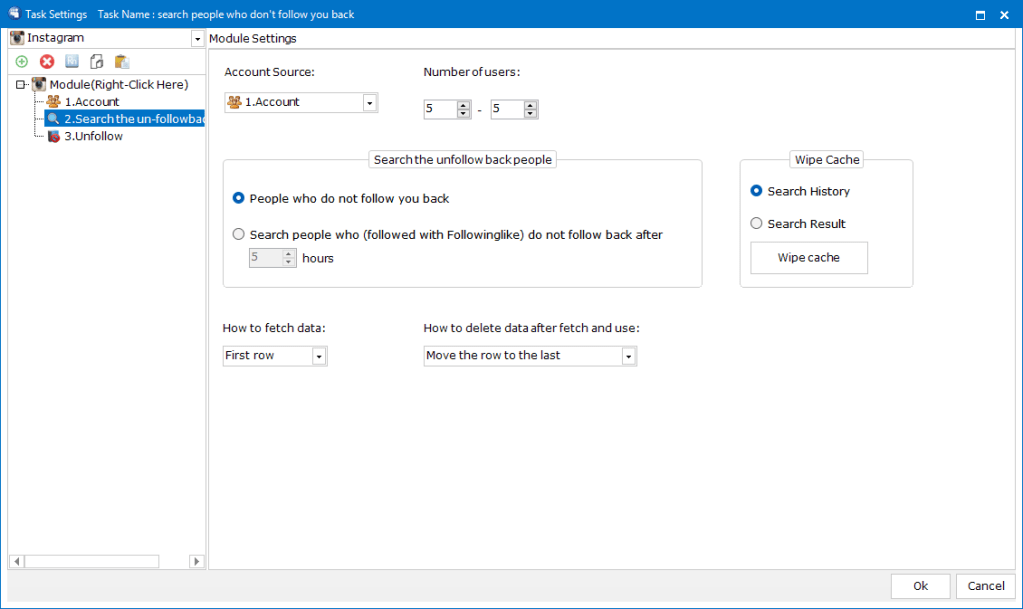Select 'People who do not follow you back'

[x=239, y=199]
